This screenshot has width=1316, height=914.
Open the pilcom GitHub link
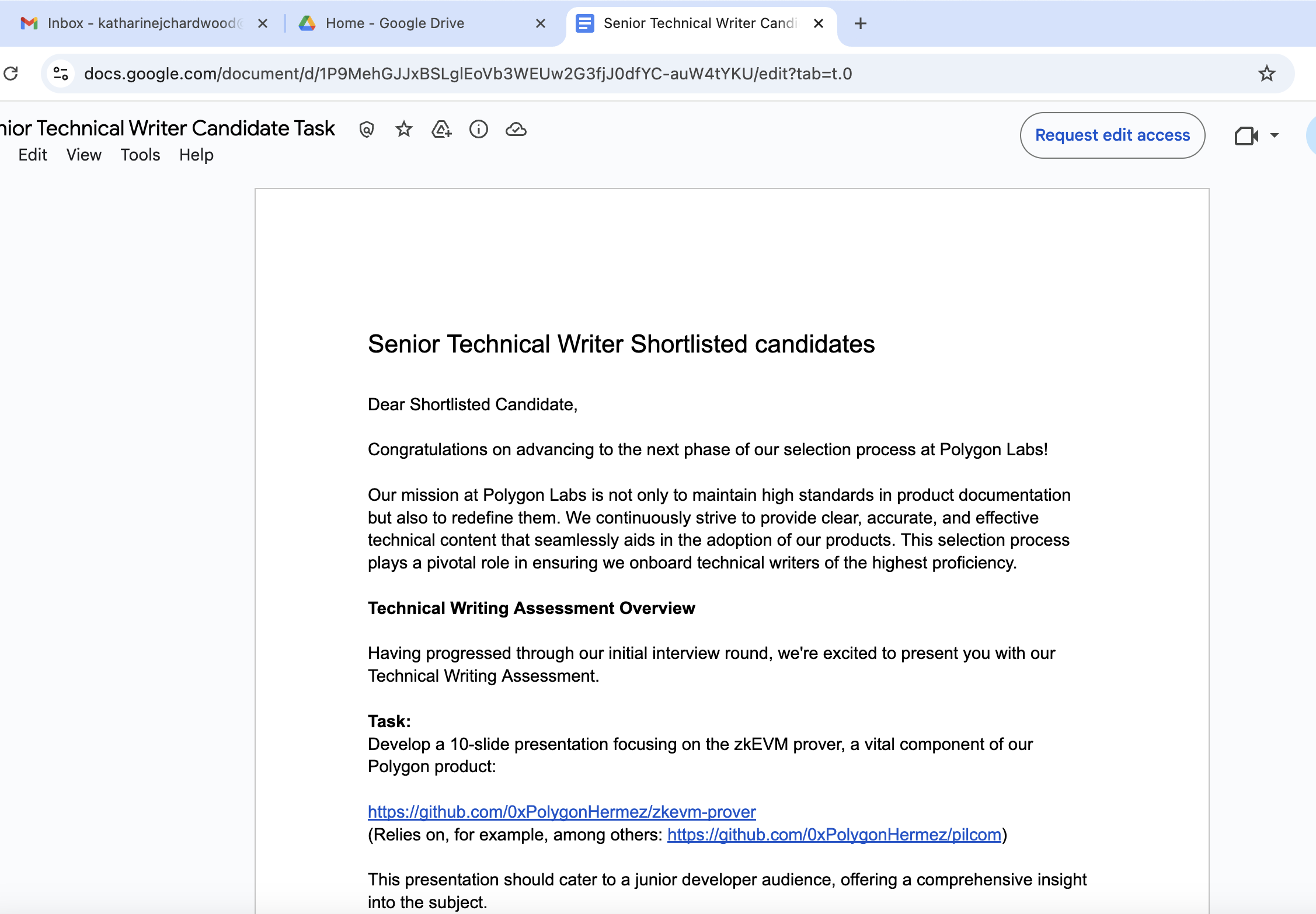click(x=834, y=835)
